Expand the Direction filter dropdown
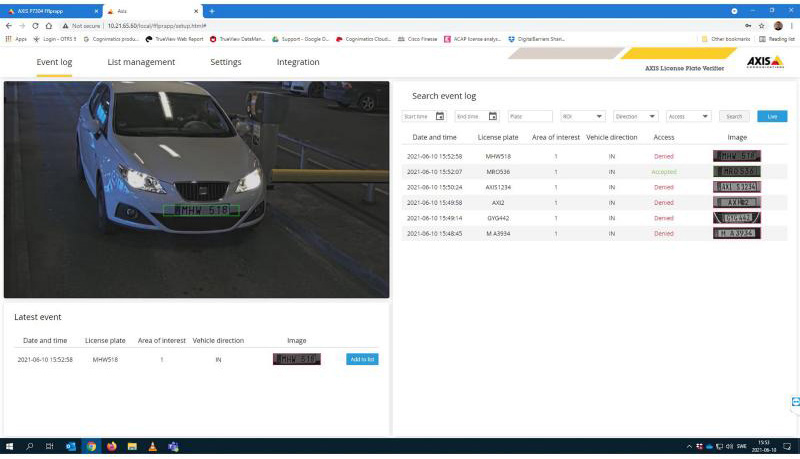 pyautogui.click(x=635, y=116)
